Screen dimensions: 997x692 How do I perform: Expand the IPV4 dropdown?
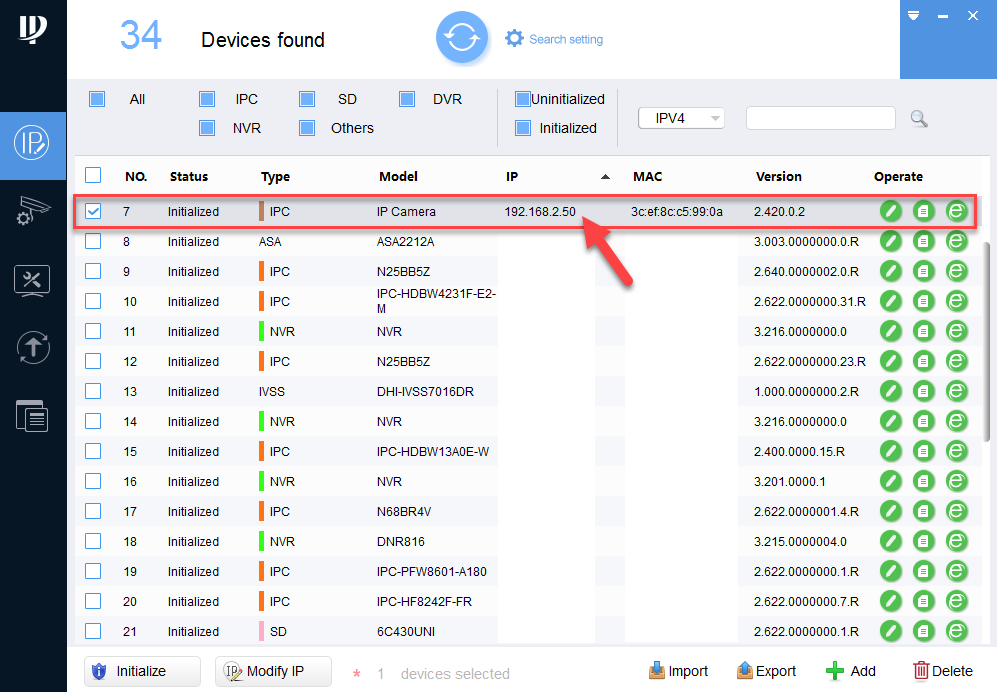pyautogui.click(x=681, y=118)
